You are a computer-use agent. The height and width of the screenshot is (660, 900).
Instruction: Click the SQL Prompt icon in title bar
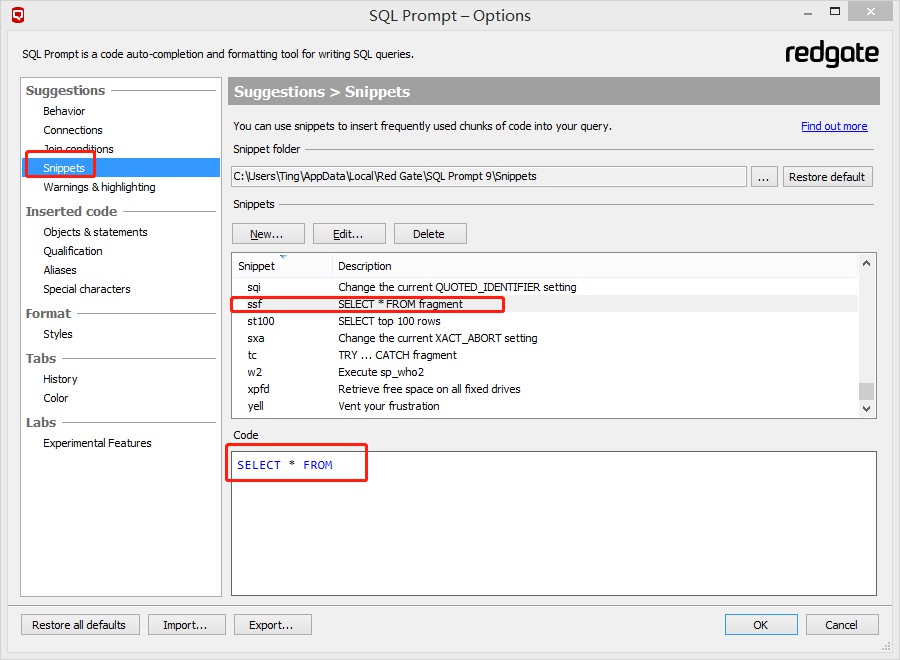click(x=17, y=15)
